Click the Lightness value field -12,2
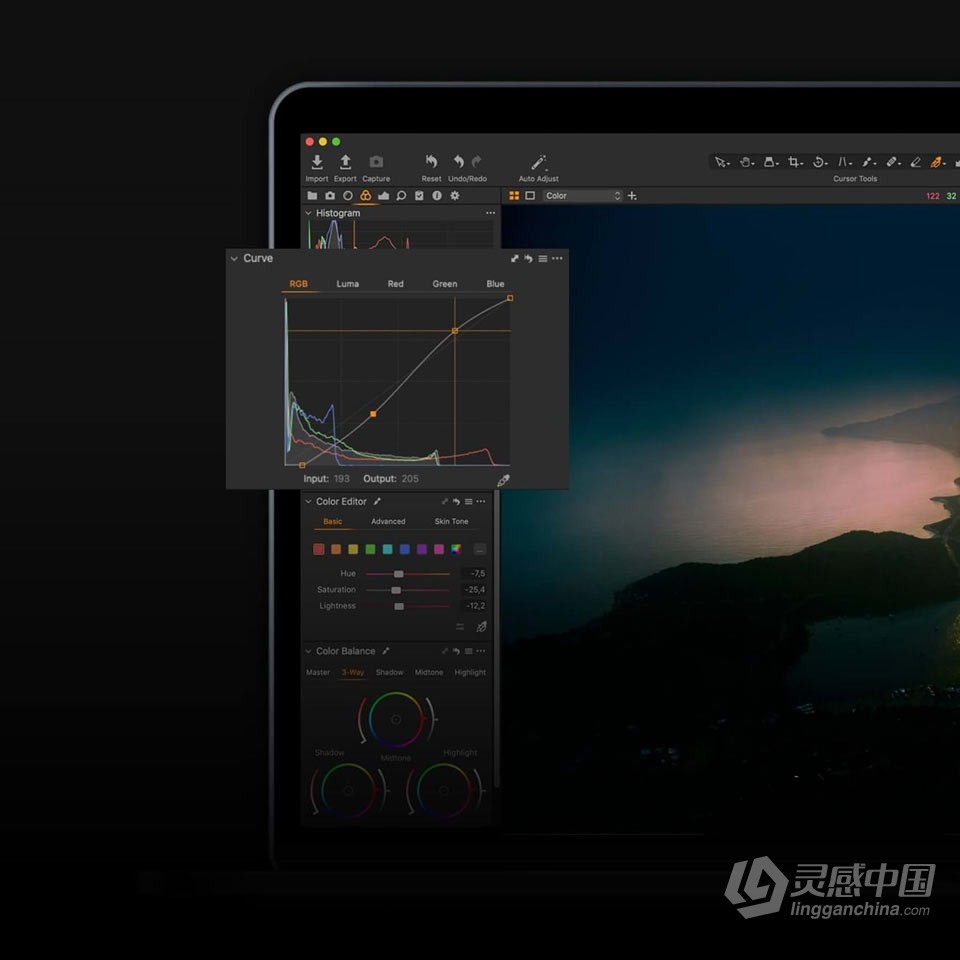This screenshot has width=960, height=960. pos(474,606)
